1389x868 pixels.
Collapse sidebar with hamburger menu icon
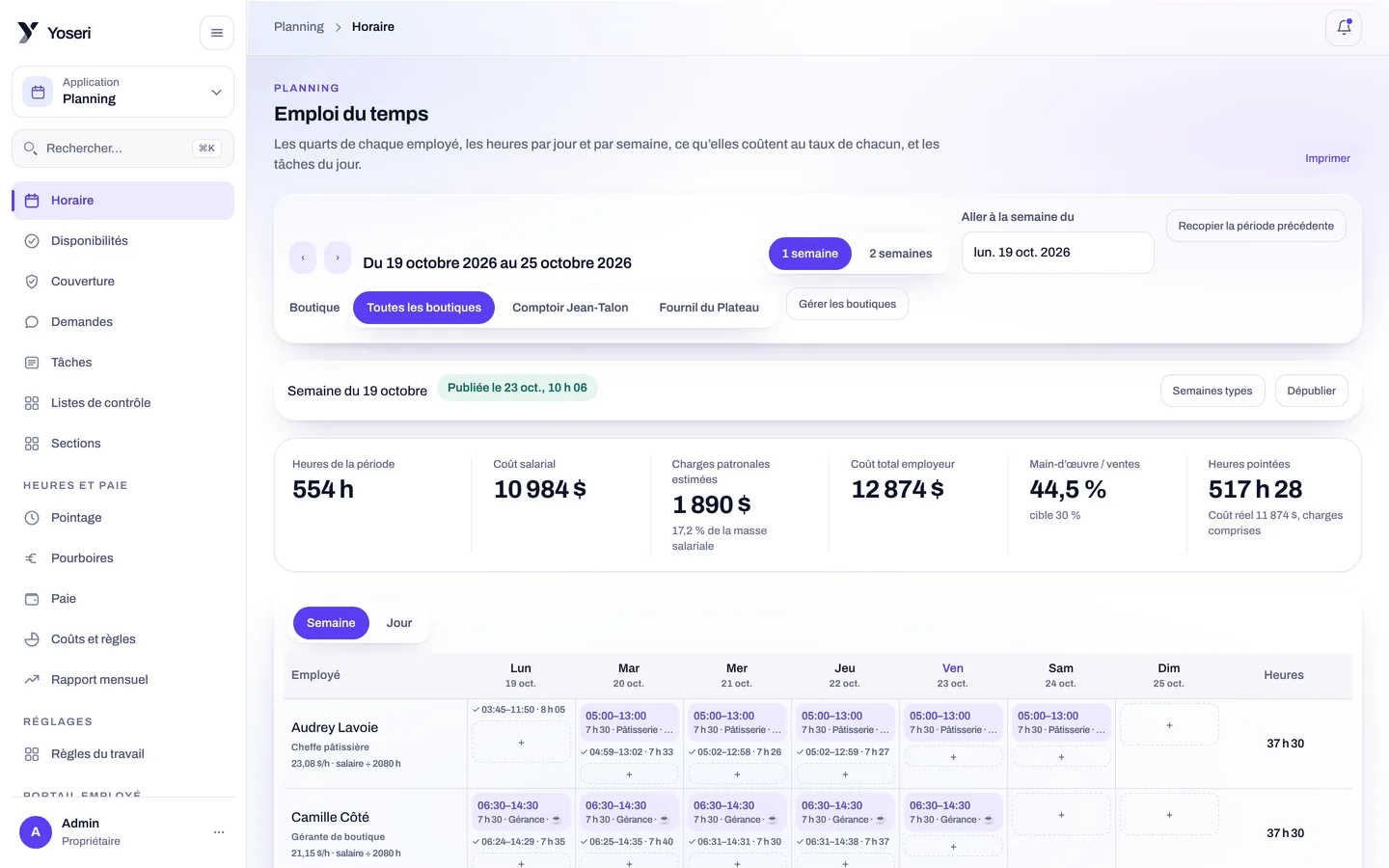click(x=217, y=33)
